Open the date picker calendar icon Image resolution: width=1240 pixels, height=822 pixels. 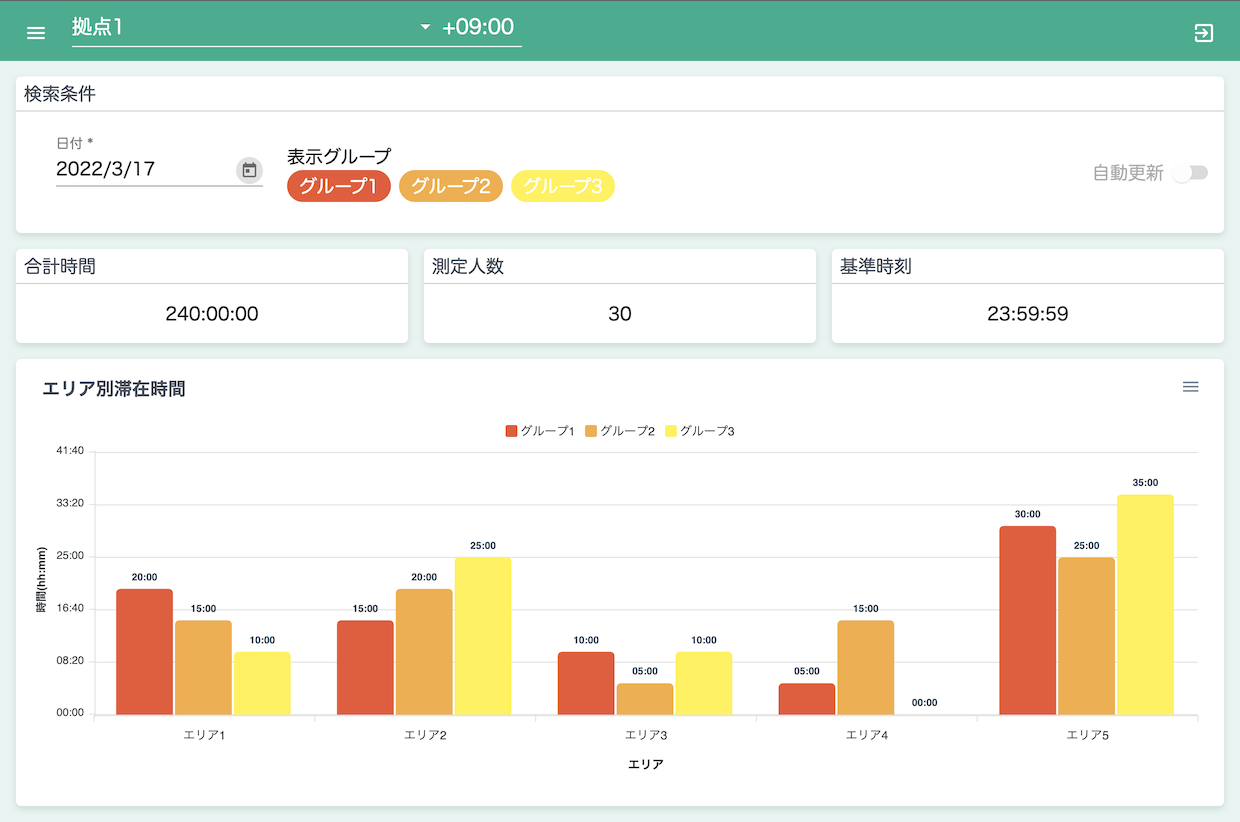coord(249,170)
